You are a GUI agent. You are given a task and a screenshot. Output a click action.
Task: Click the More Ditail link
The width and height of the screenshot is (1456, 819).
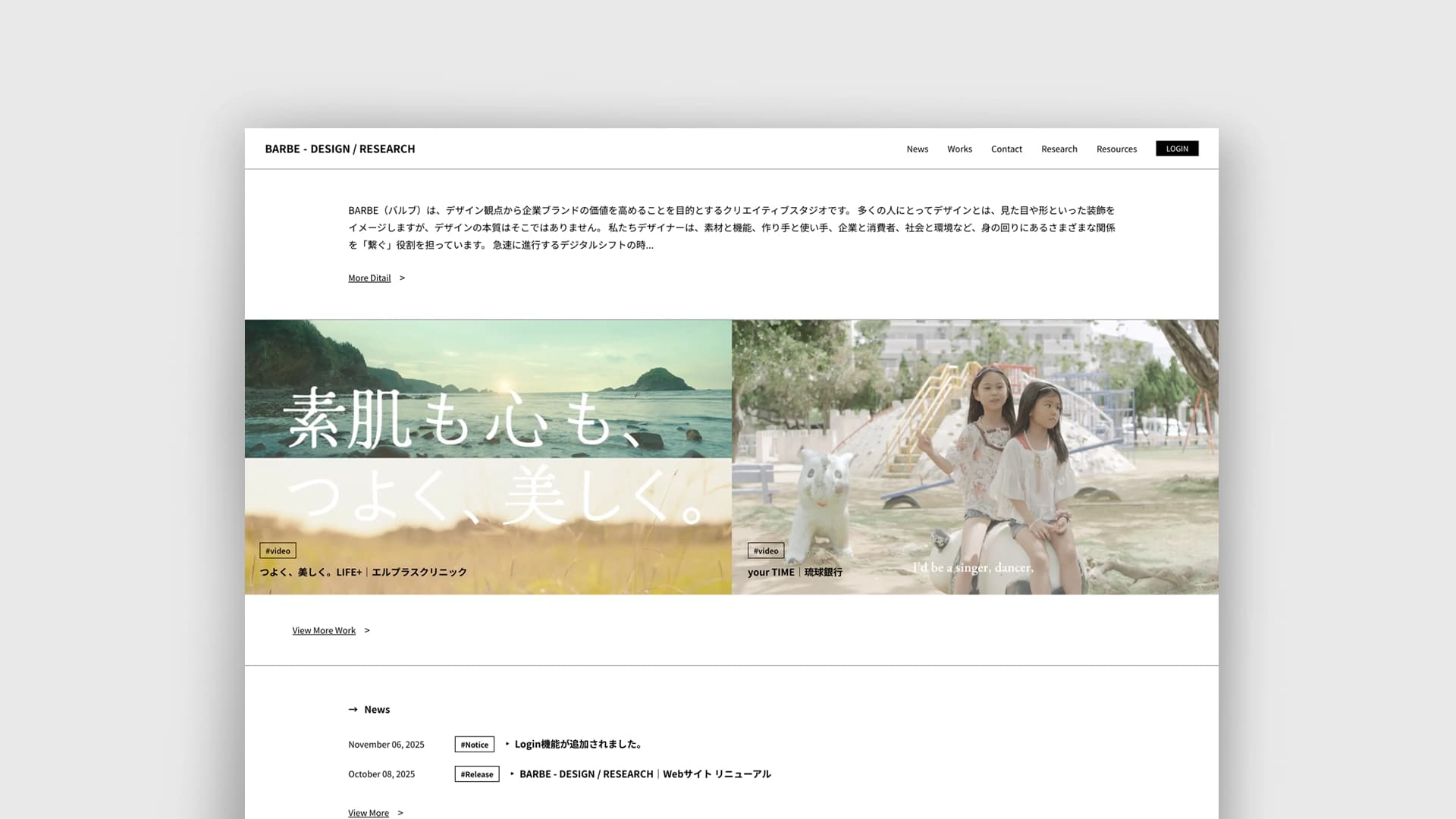(369, 278)
